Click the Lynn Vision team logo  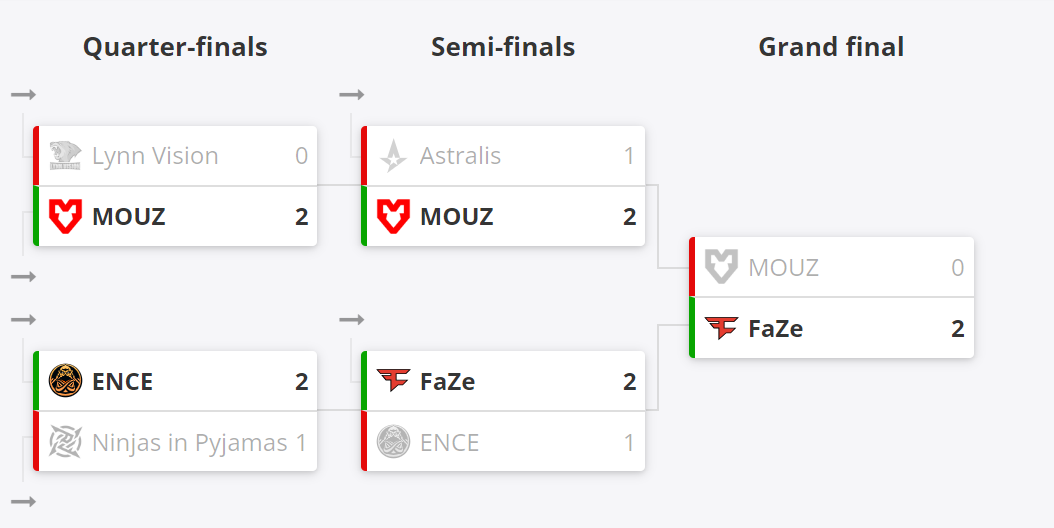click(x=65, y=155)
